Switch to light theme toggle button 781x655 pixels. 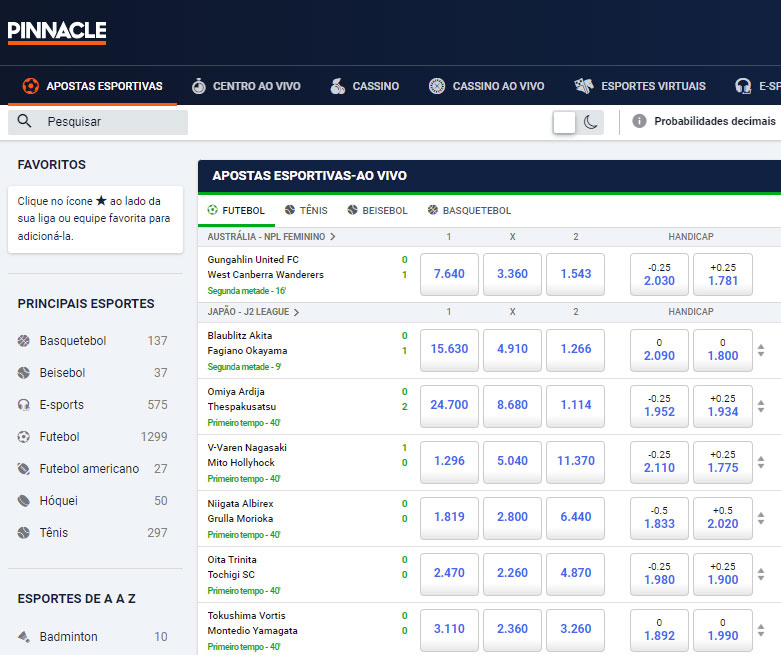pos(564,122)
